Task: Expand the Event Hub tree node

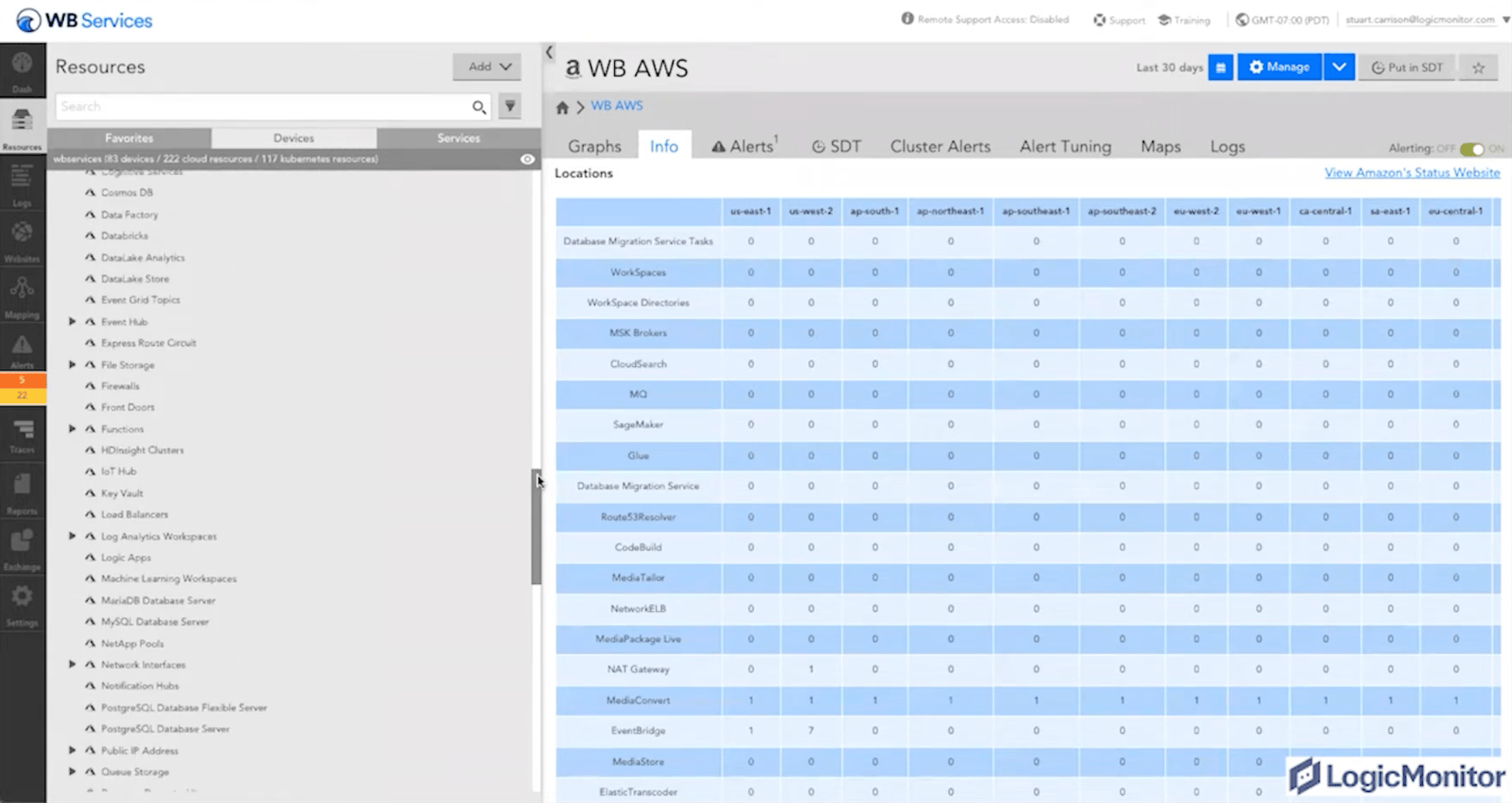Action: click(x=72, y=322)
